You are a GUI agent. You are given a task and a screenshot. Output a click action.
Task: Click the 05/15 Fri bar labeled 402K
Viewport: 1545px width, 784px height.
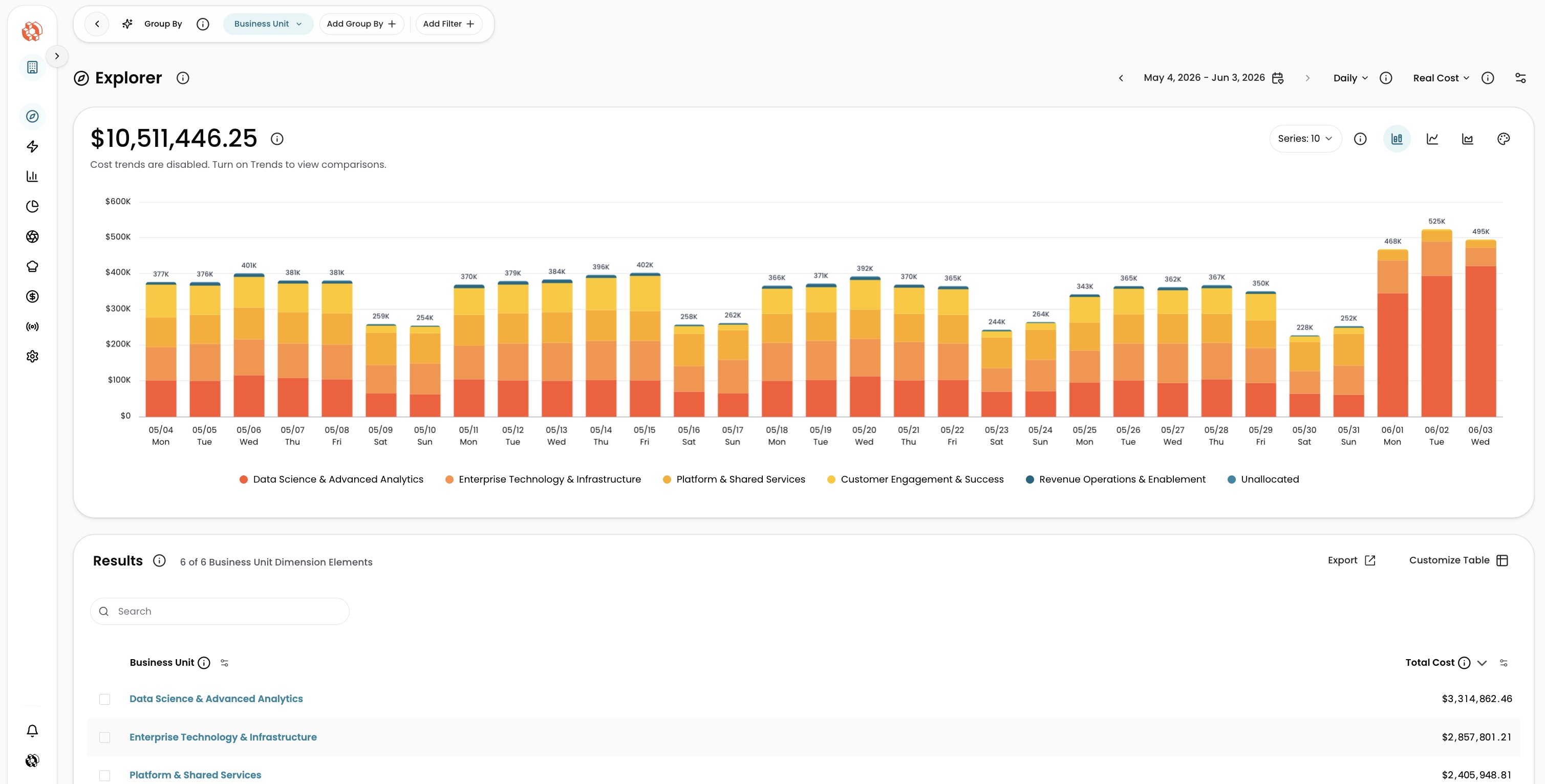coord(645,344)
